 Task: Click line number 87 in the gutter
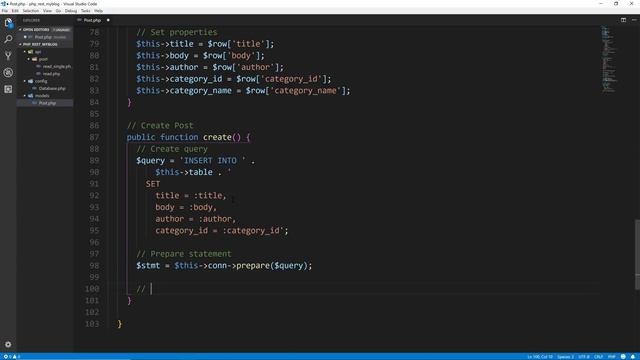coord(94,137)
